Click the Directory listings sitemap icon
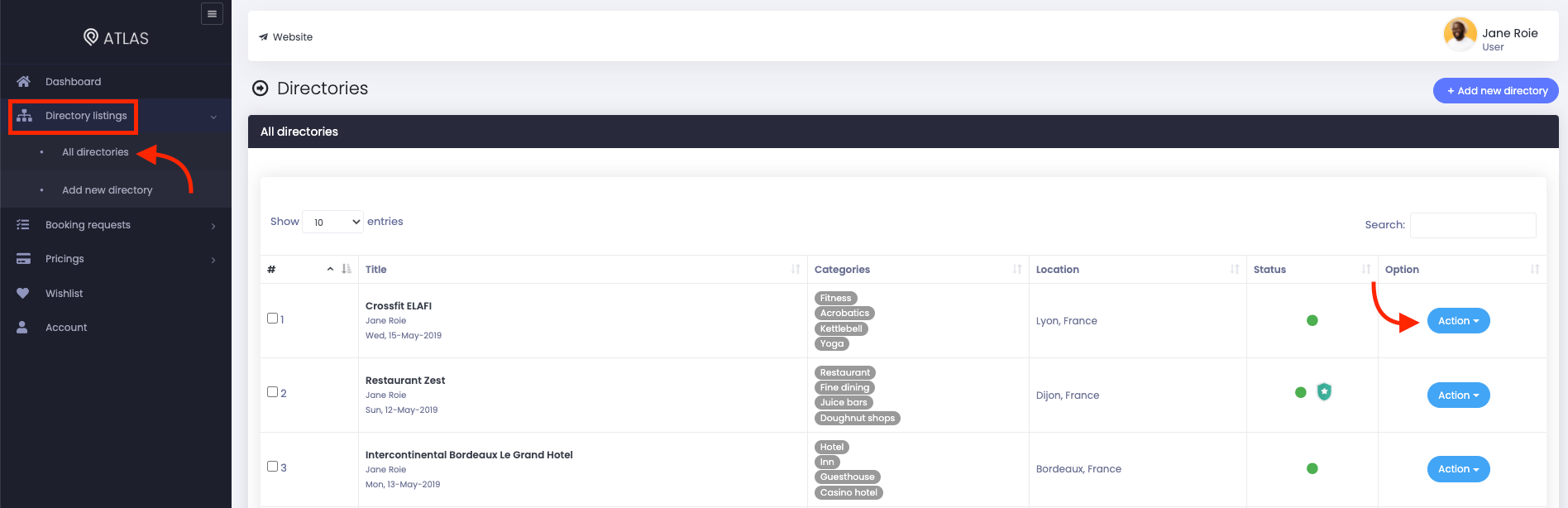1568x508 pixels. pos(24,116)
